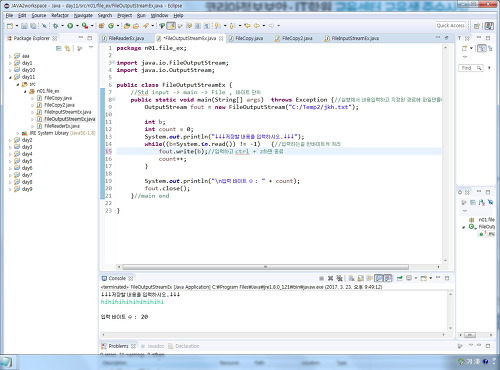
Task: Click the Forward navigation arrow
Action: click(271, 26)
